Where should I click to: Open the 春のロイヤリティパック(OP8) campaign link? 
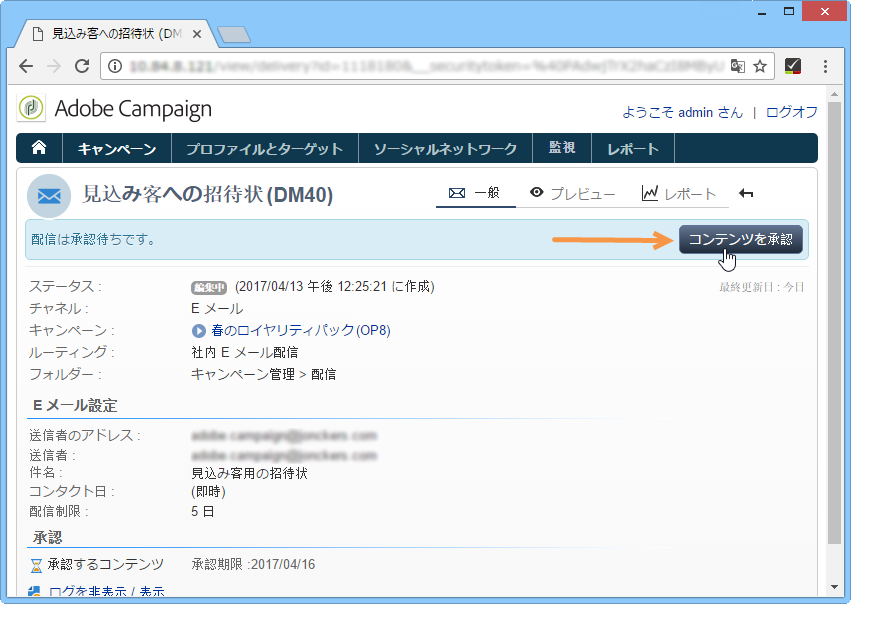(x=300, y=330)
